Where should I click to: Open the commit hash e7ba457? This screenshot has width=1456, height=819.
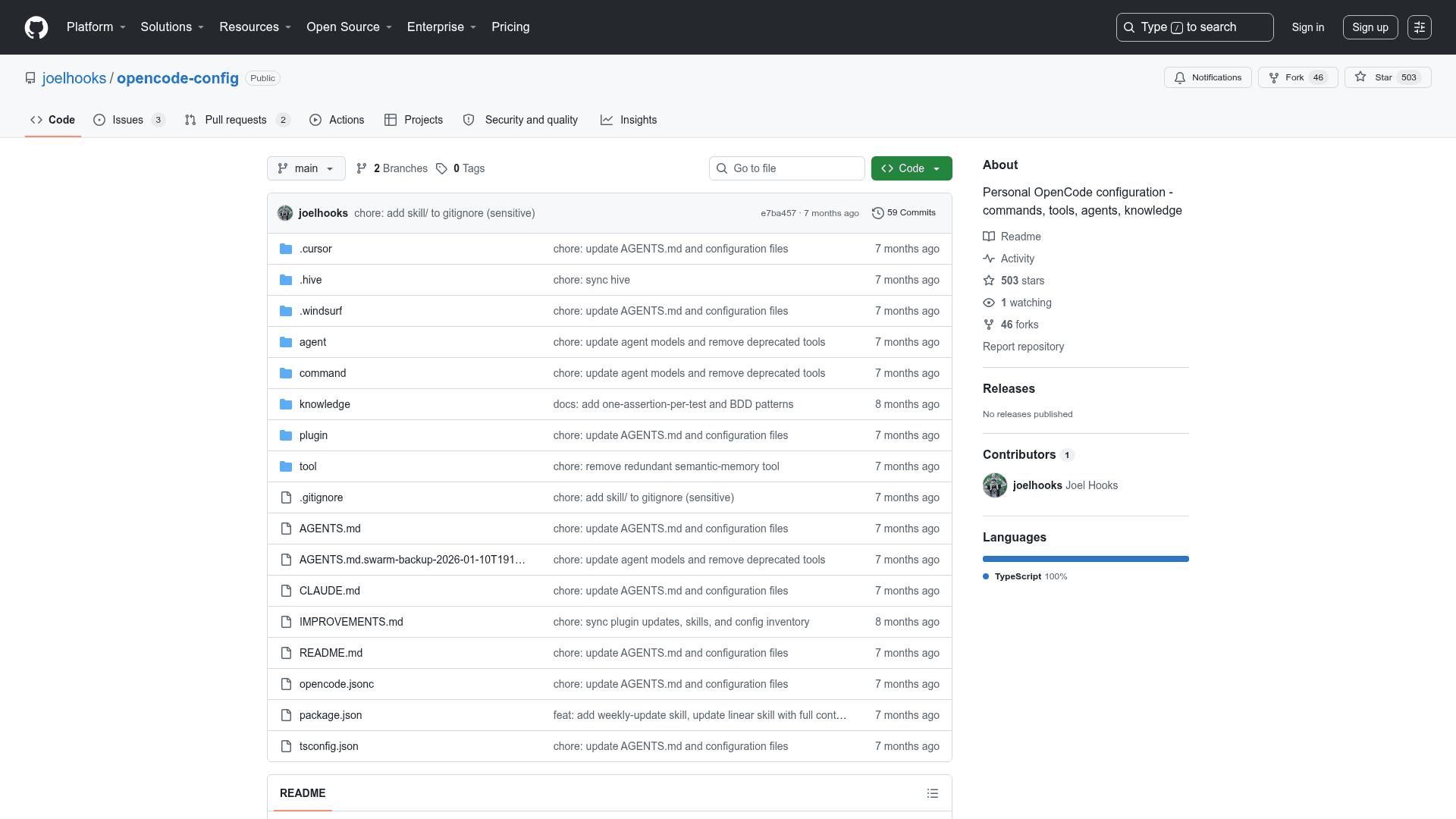pos(778,213)
